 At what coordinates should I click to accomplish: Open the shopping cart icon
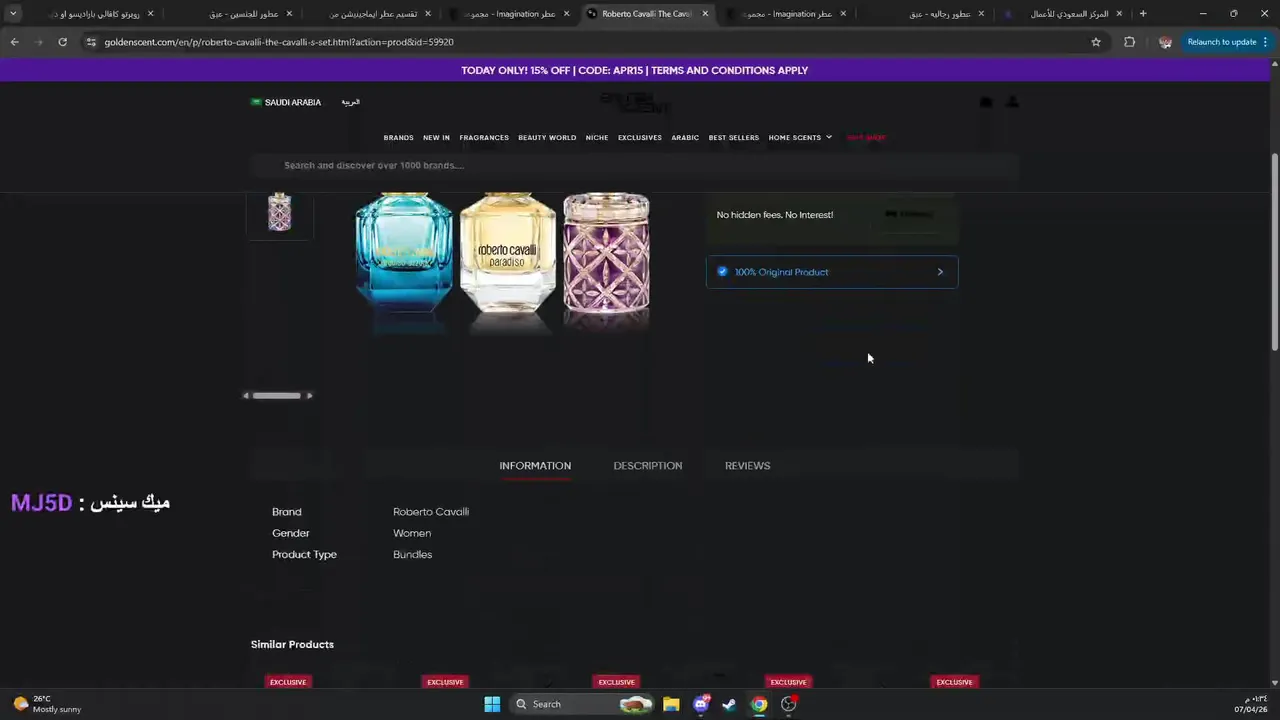point(986,102)
